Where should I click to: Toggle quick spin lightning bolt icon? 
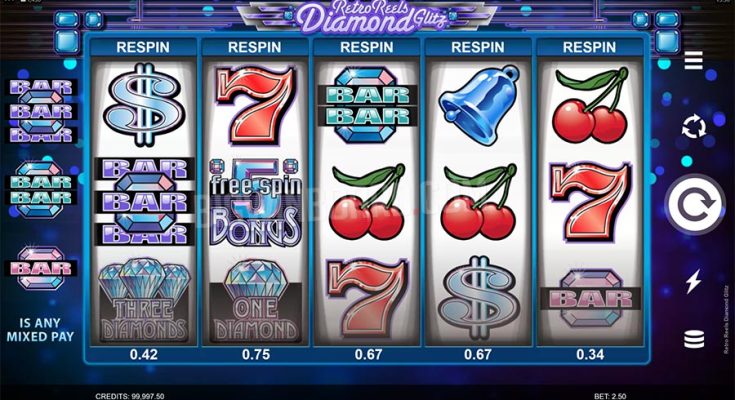tap(693, 281)
